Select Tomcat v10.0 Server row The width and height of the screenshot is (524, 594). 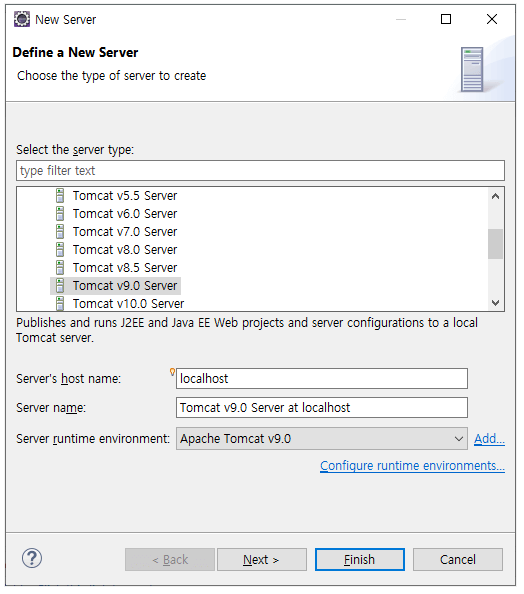pyautogui.click(x=119, y=303)
